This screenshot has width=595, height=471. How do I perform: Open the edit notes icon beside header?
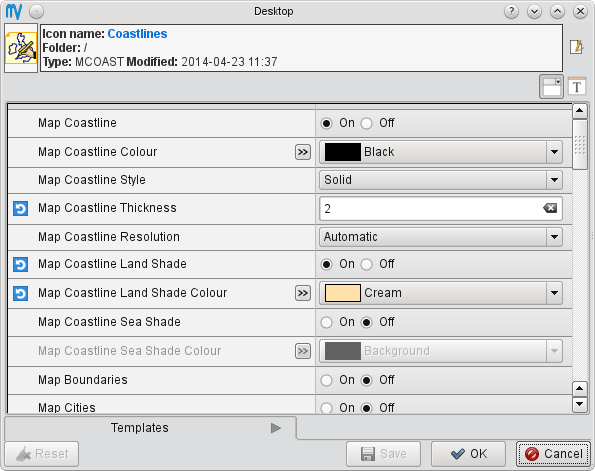[x=576, y=47]
